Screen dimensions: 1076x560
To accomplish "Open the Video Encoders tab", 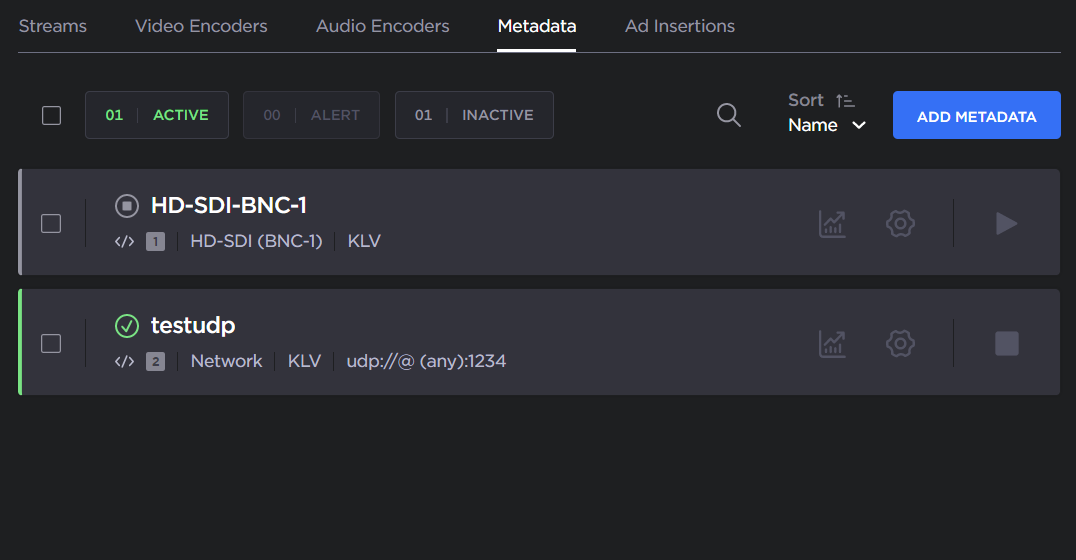I will [201, 26].
